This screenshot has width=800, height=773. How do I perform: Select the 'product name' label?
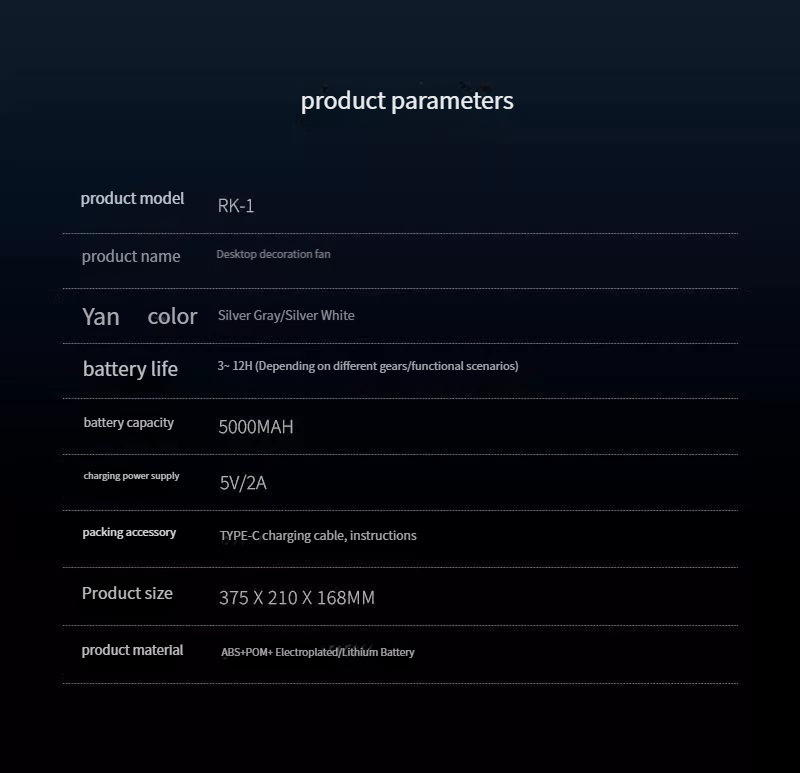pyautogui.click(x=131, y=256)
